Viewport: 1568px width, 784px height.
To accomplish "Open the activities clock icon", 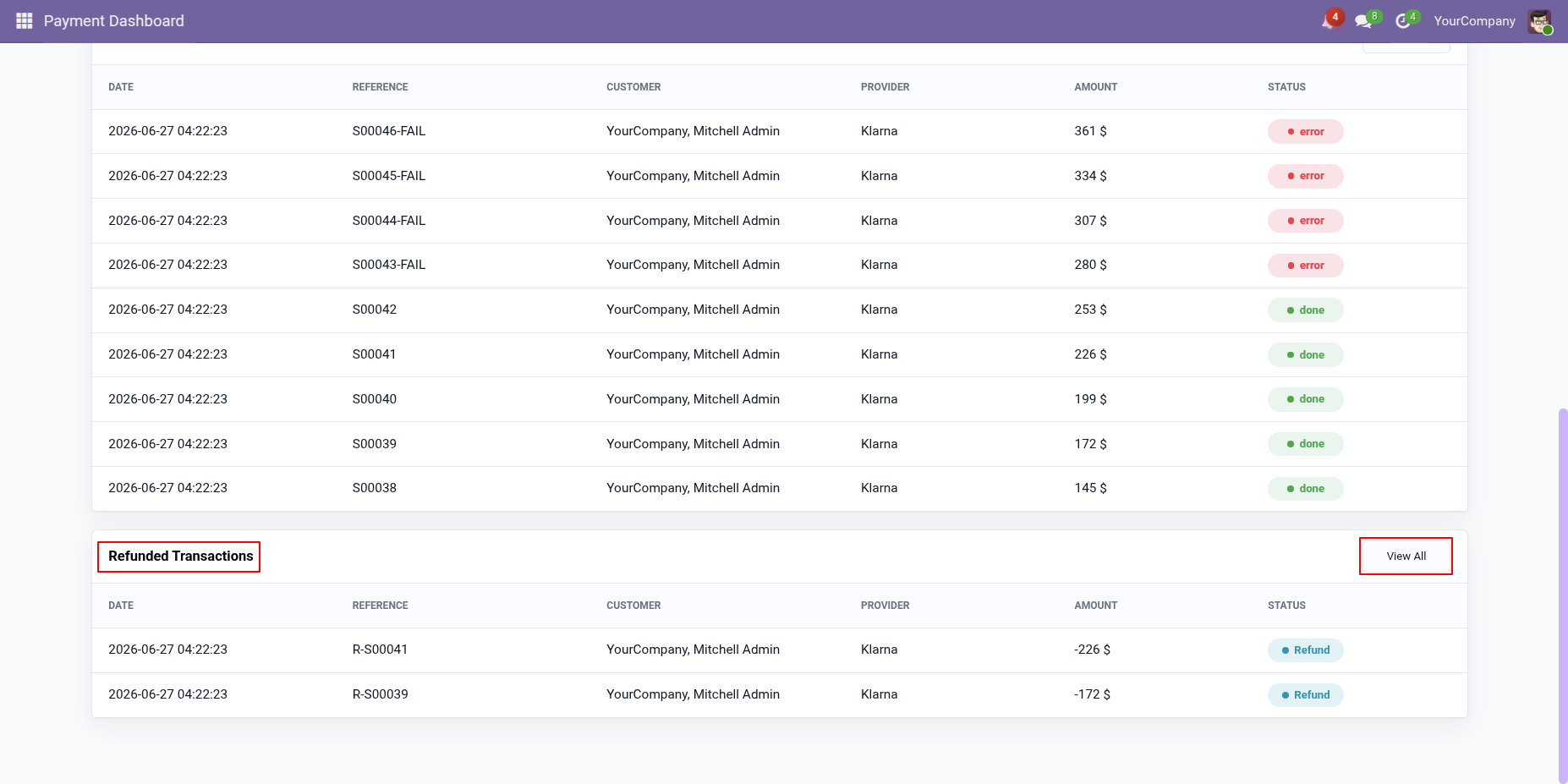I will tap(1406, 20).
